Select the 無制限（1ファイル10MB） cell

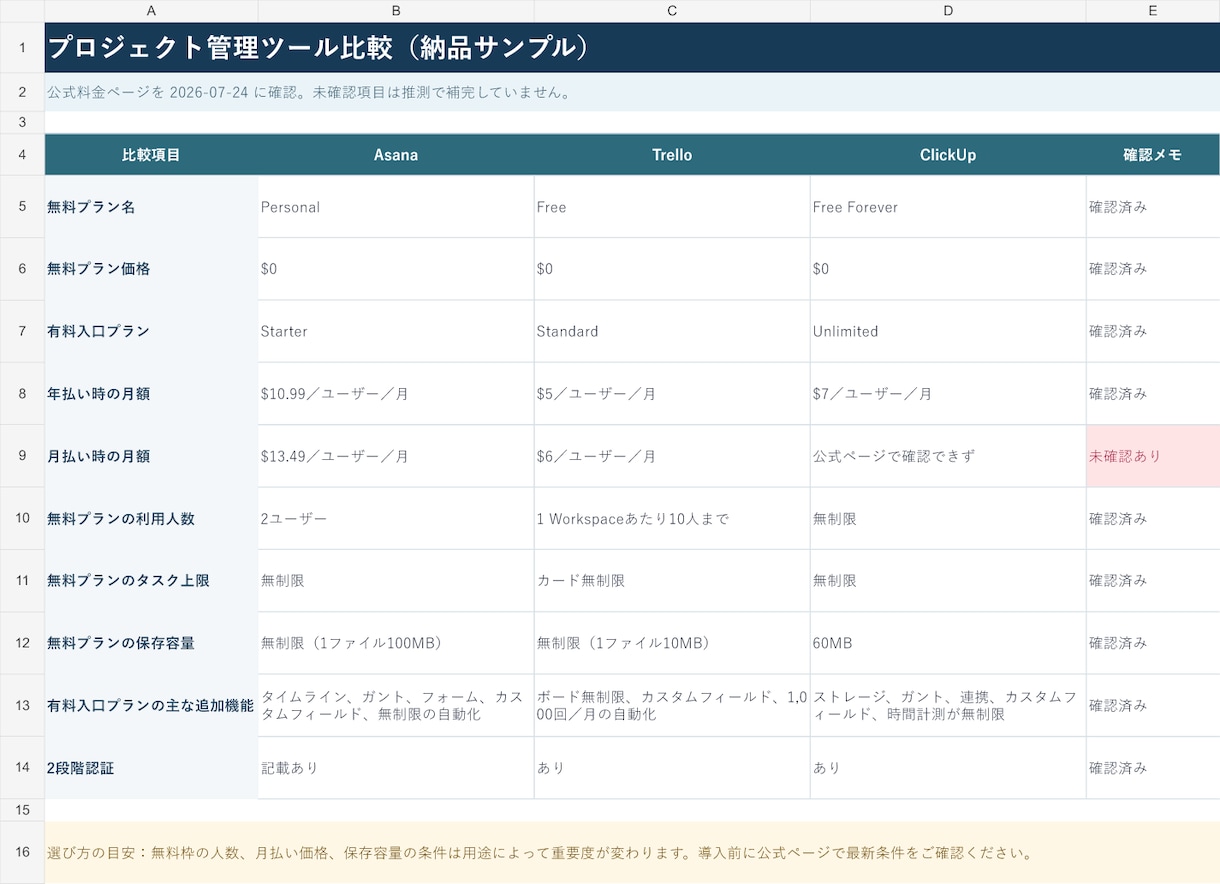[x=672, y=643]
